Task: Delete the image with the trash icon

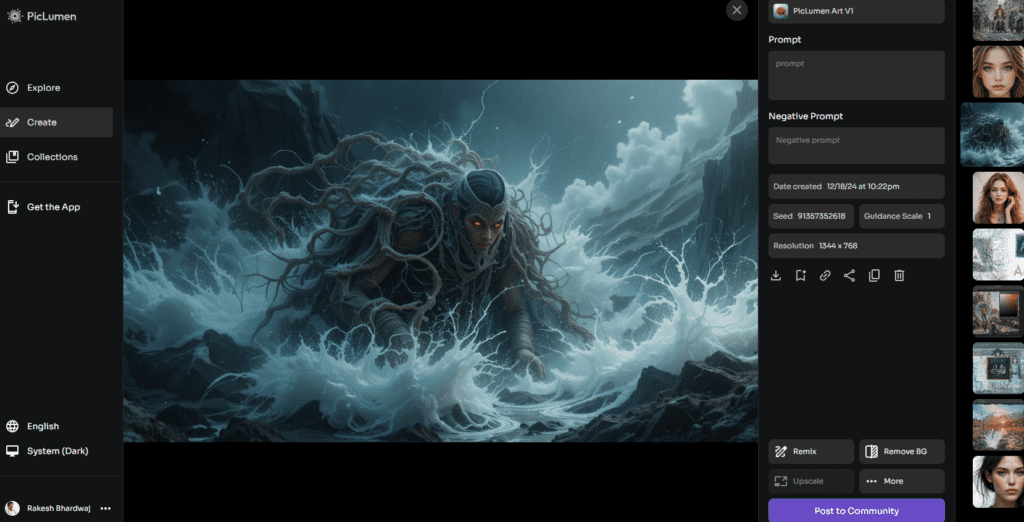Action: [x=899, y=276]
